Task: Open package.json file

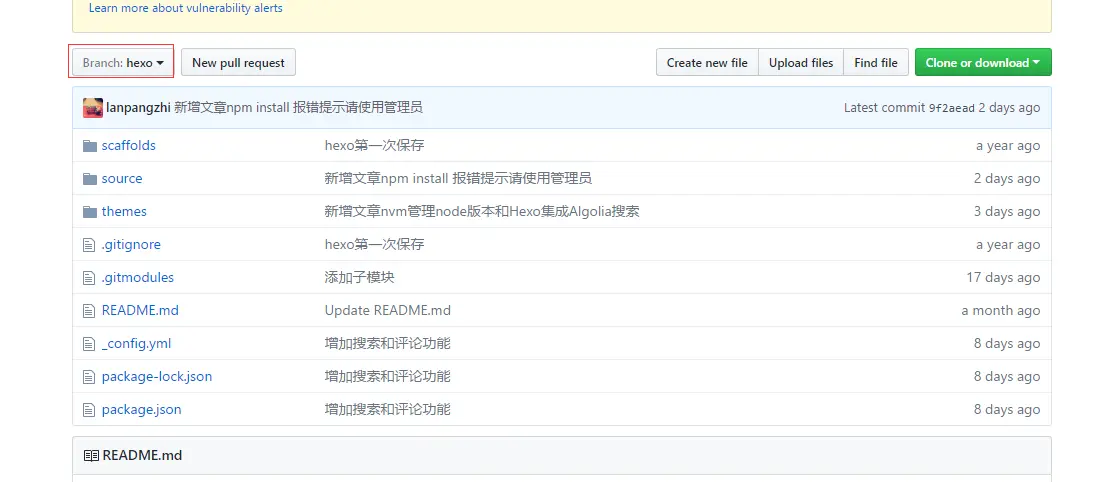Action: (141, 409)
